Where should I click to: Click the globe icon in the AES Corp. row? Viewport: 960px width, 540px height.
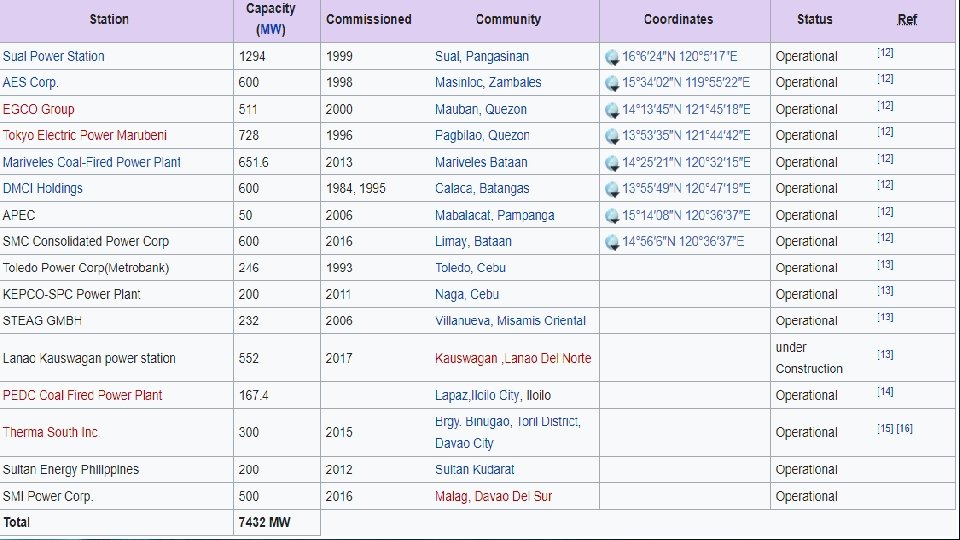tap(612, 83)
